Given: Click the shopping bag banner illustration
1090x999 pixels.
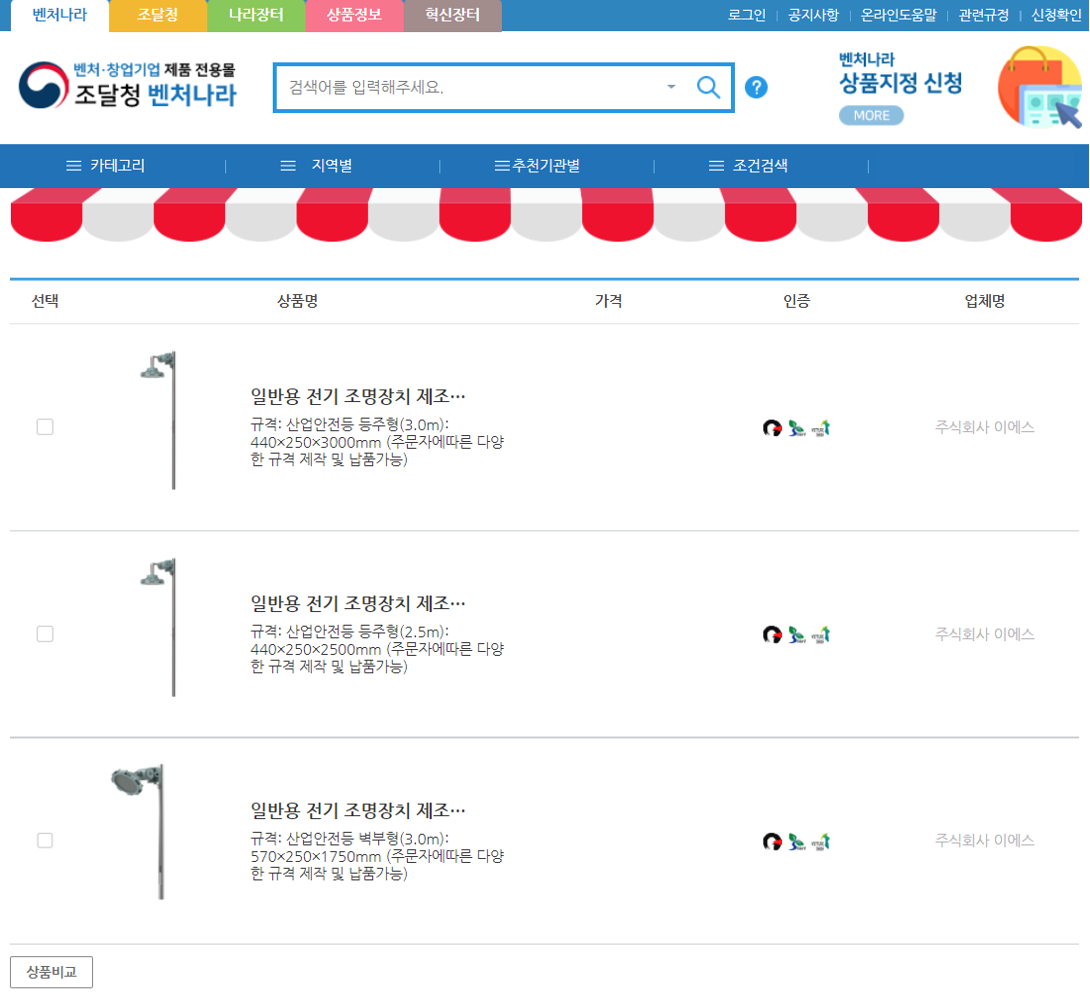Looking at the screenshot, I should [1039, 87].
